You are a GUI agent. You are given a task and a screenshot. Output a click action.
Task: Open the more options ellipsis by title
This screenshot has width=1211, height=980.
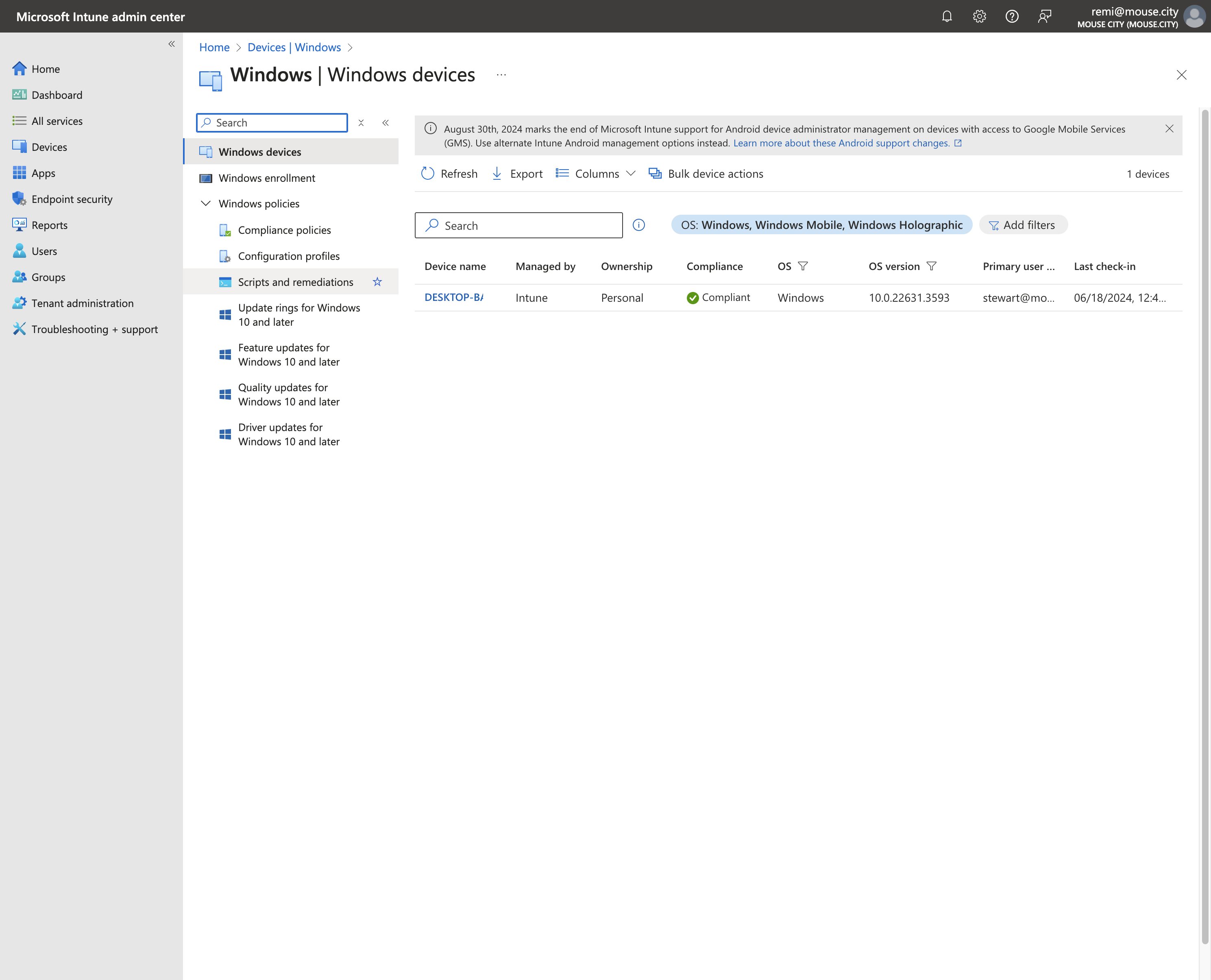(501, 74)
